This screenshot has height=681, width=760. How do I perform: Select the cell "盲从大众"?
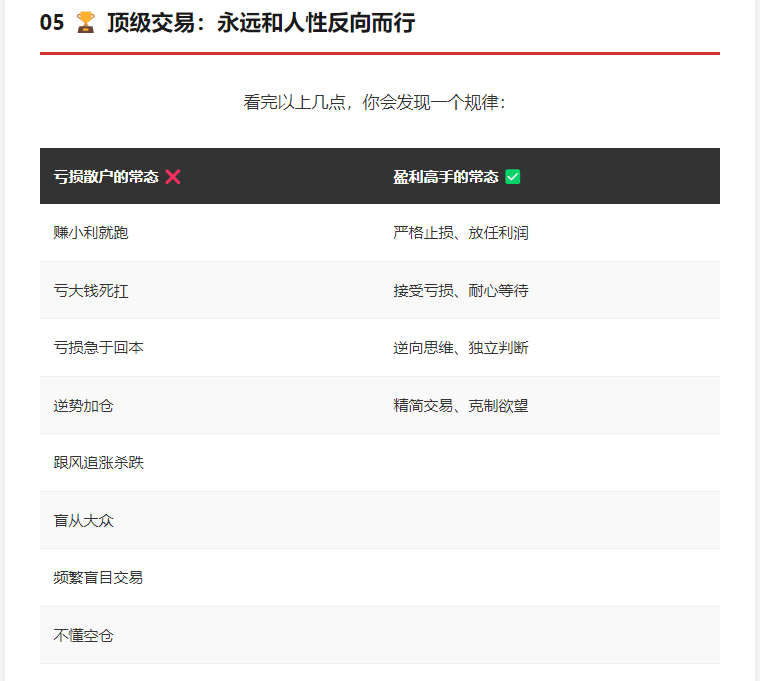tap(210, 520)
